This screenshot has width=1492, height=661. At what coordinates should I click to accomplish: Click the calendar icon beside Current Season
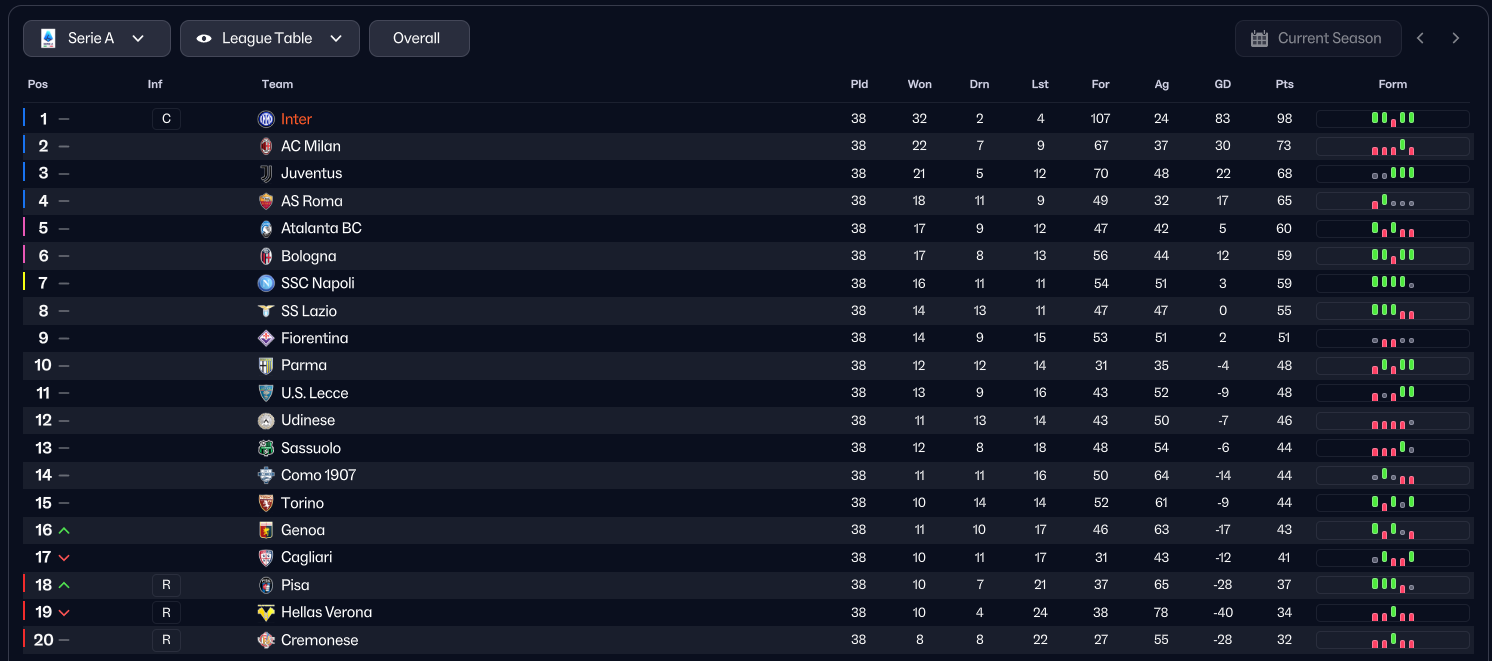(1259, 39)
